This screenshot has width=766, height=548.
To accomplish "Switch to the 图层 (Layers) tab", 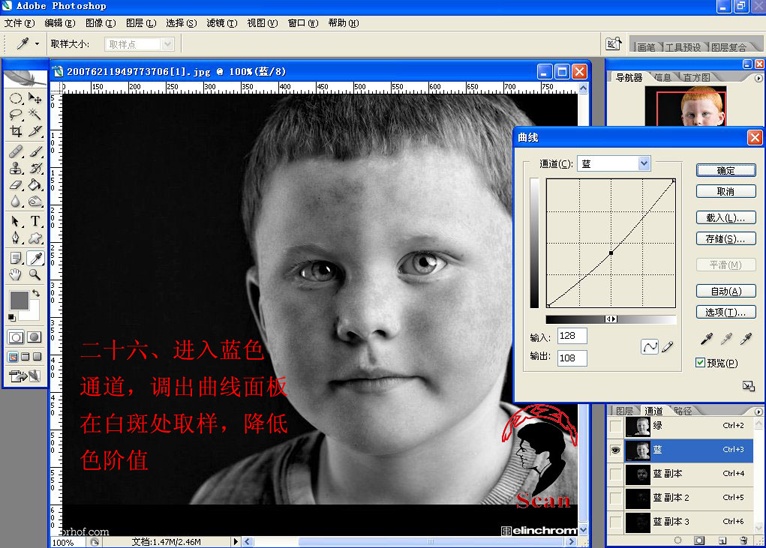I will pos(624,411).
